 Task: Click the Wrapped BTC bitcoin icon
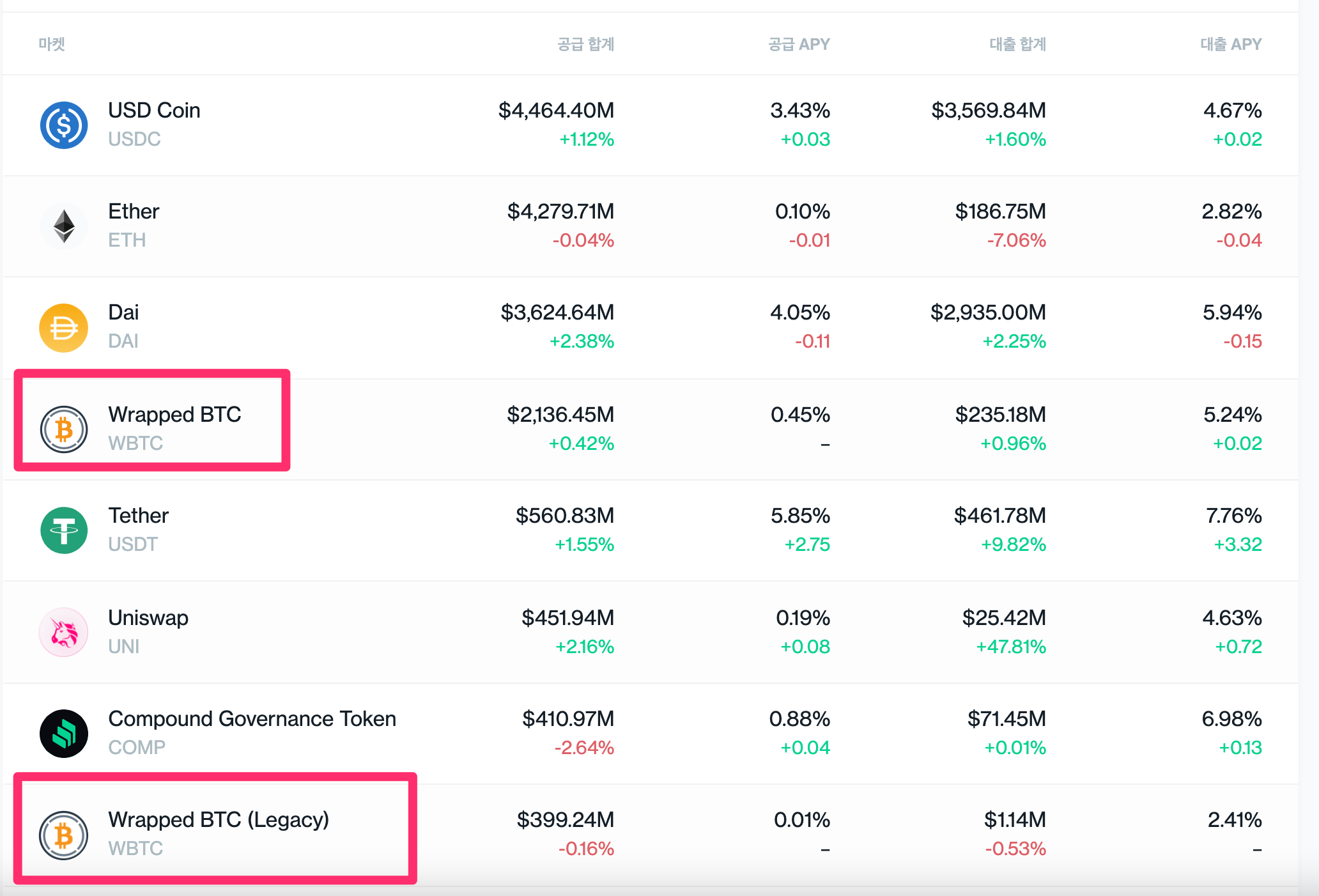[x=64, y=429]
